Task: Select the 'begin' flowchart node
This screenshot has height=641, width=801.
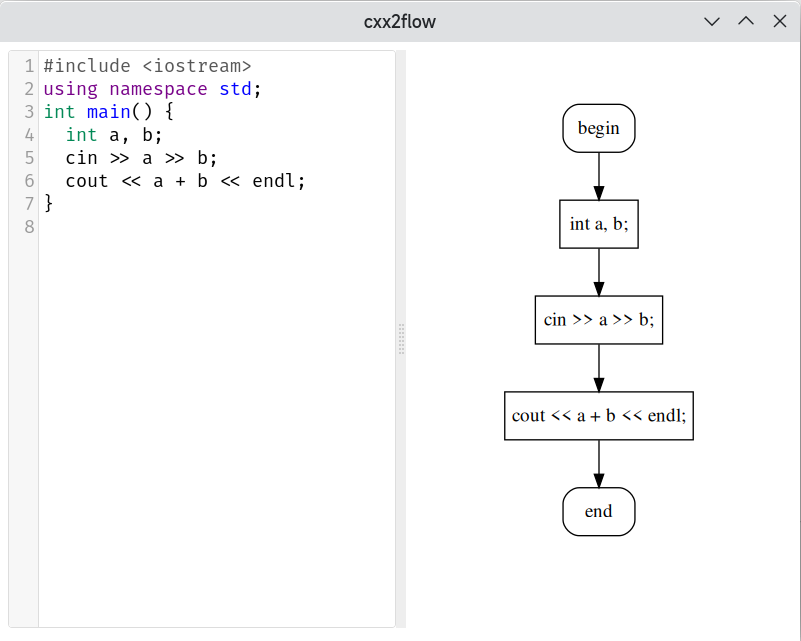Action: pos(599,128)
